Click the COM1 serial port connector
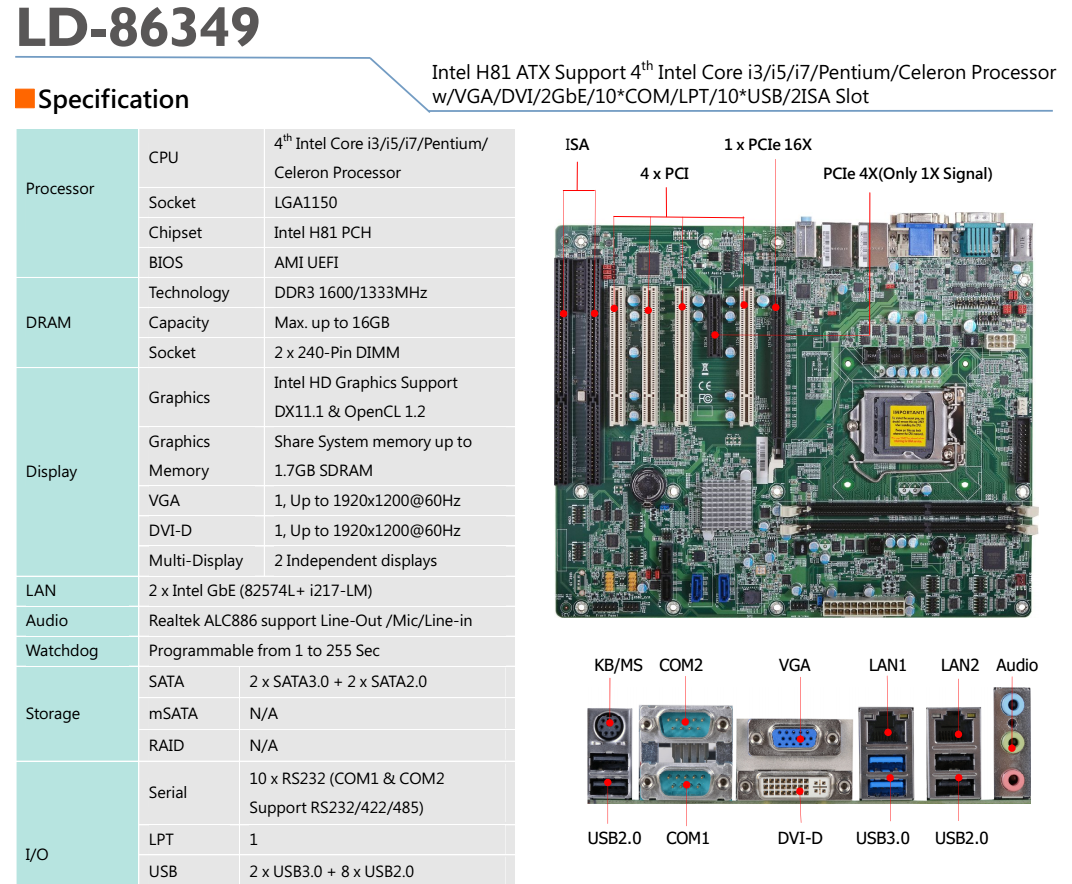Screen dimensions: 1072x884 (x=686, y=782)
